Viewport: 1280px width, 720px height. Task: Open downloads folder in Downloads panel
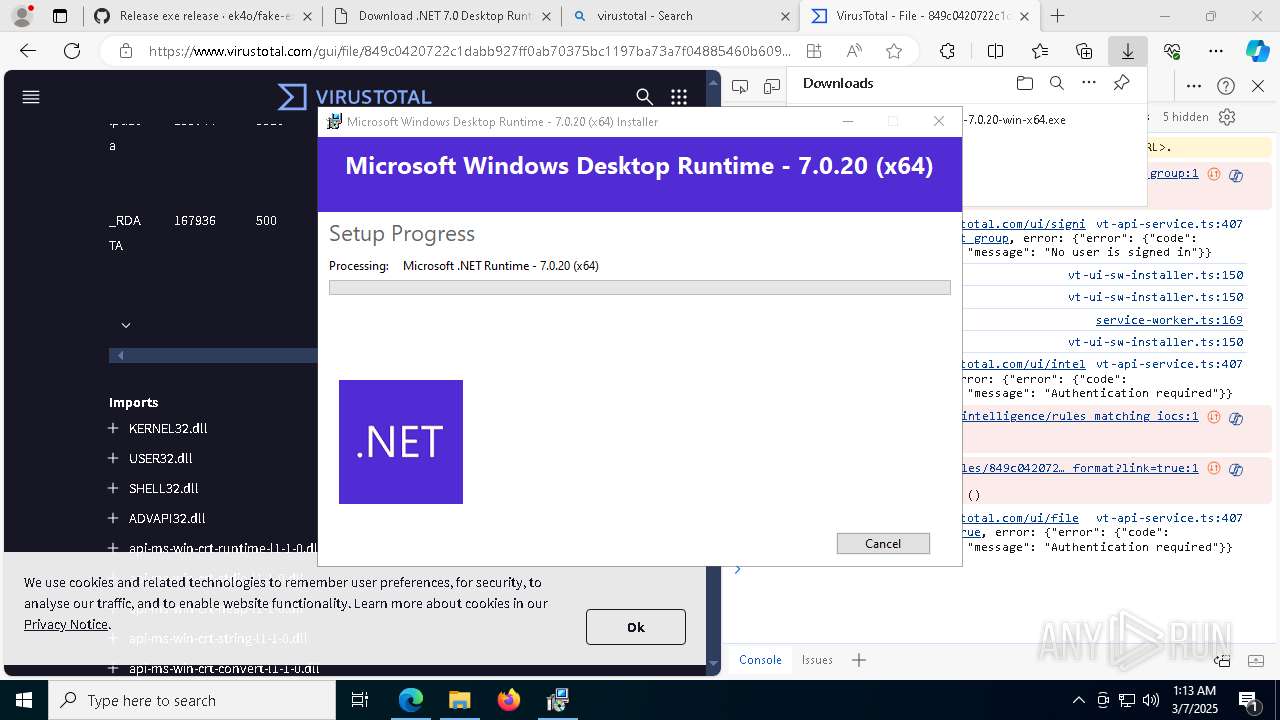[x=1024, y=83]
